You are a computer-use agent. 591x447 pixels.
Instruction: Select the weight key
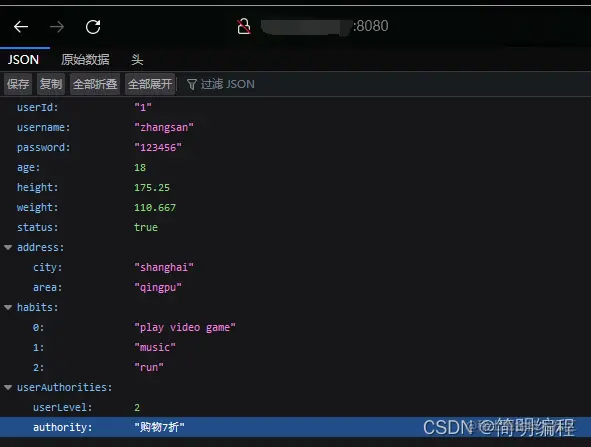[38, 207]
